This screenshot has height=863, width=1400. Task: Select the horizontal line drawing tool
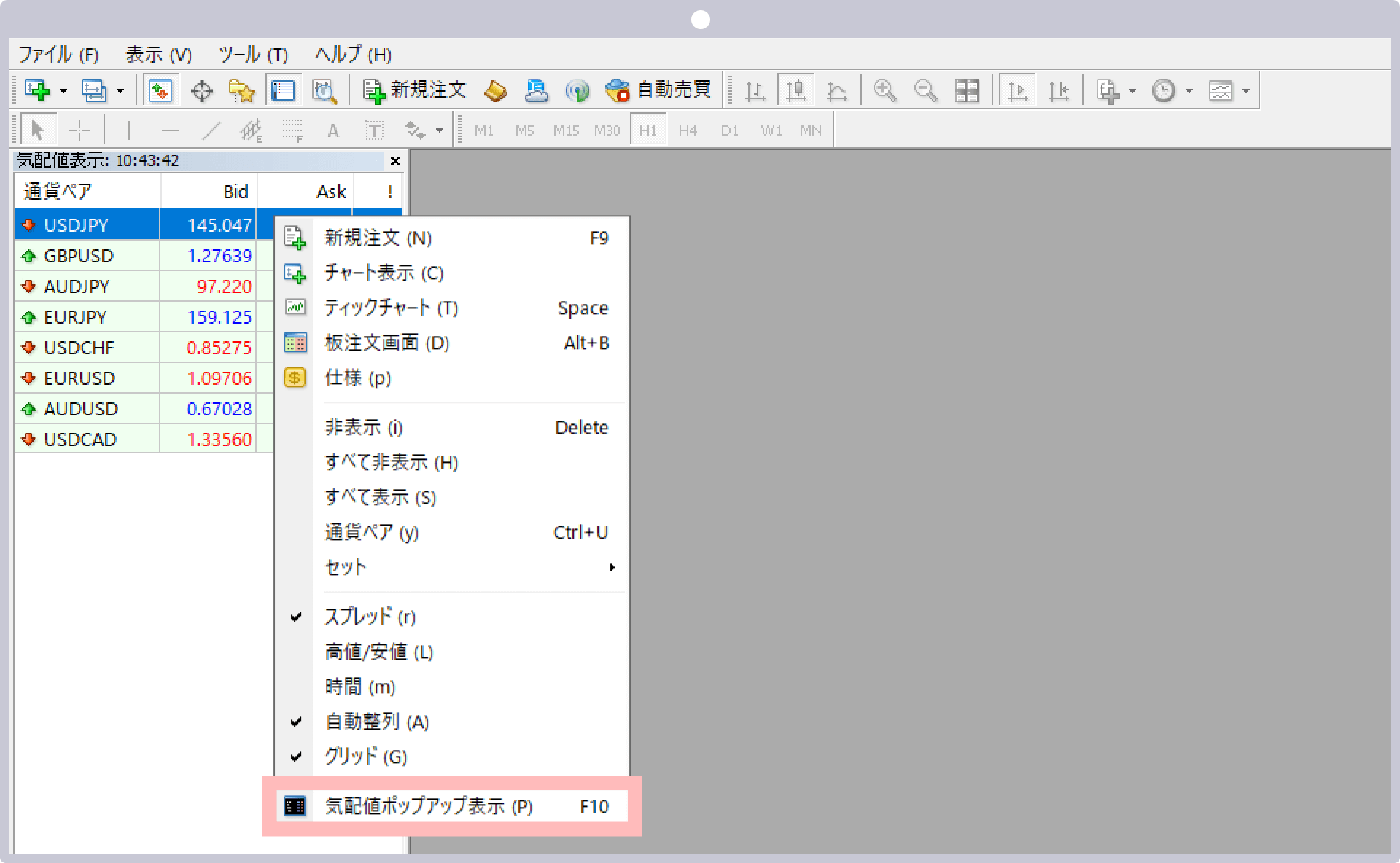(x=170, y=130)
